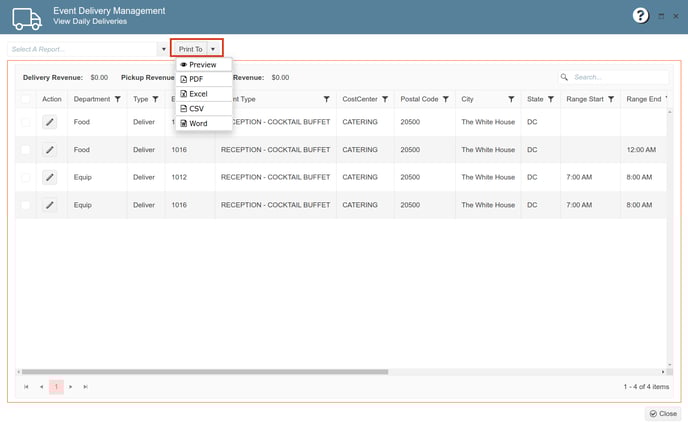Open the help question mark icon
The width and height of the screenshot is (688, 429).
[640, 16]
